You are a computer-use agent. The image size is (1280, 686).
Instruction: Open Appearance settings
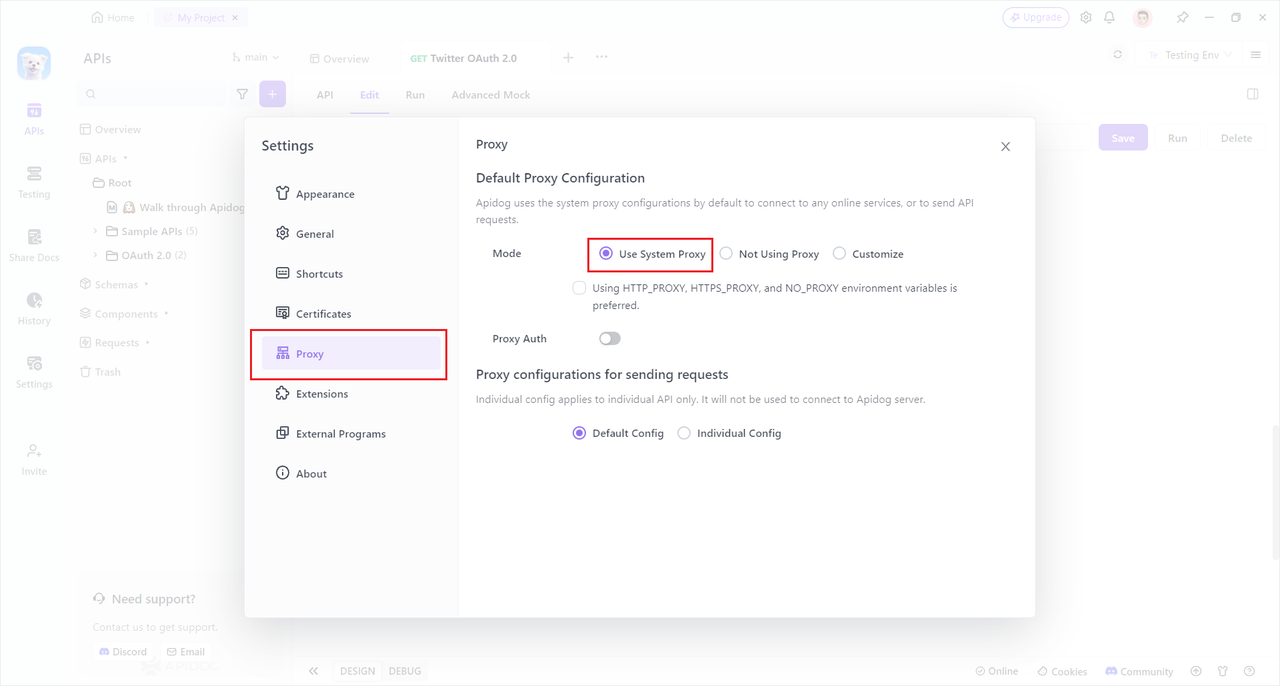(351, 194)
